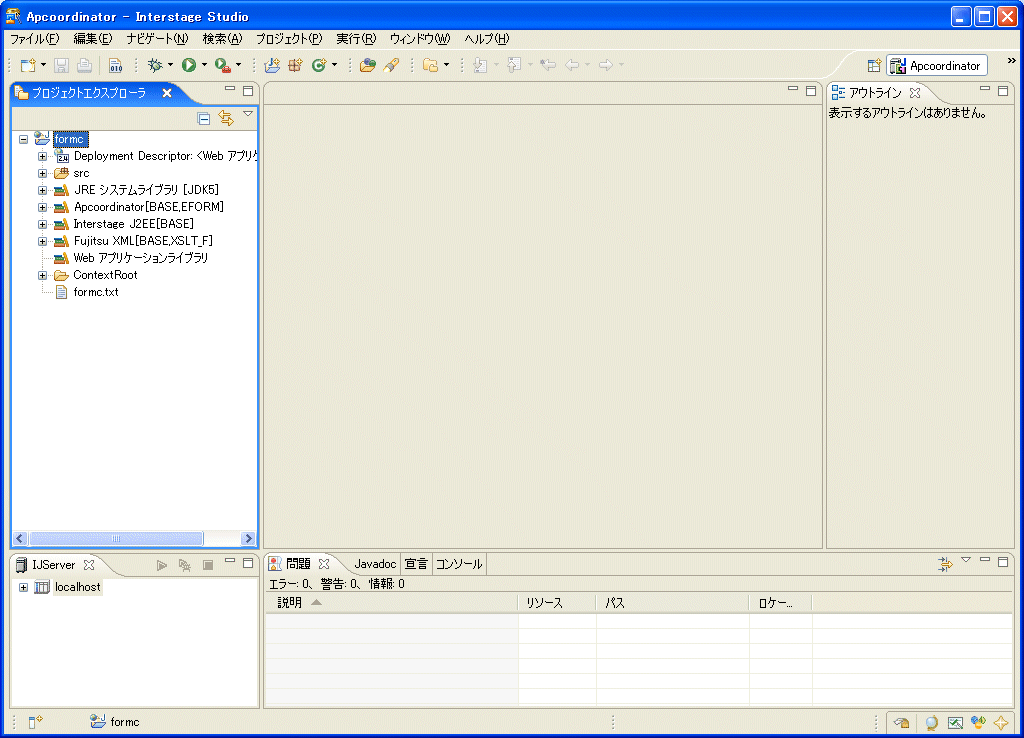Image resolution: width=1024 pixels, height=738 pixels.
Task: Toggle Link with Editor in Project Explorer
Action: coord(226,118)
